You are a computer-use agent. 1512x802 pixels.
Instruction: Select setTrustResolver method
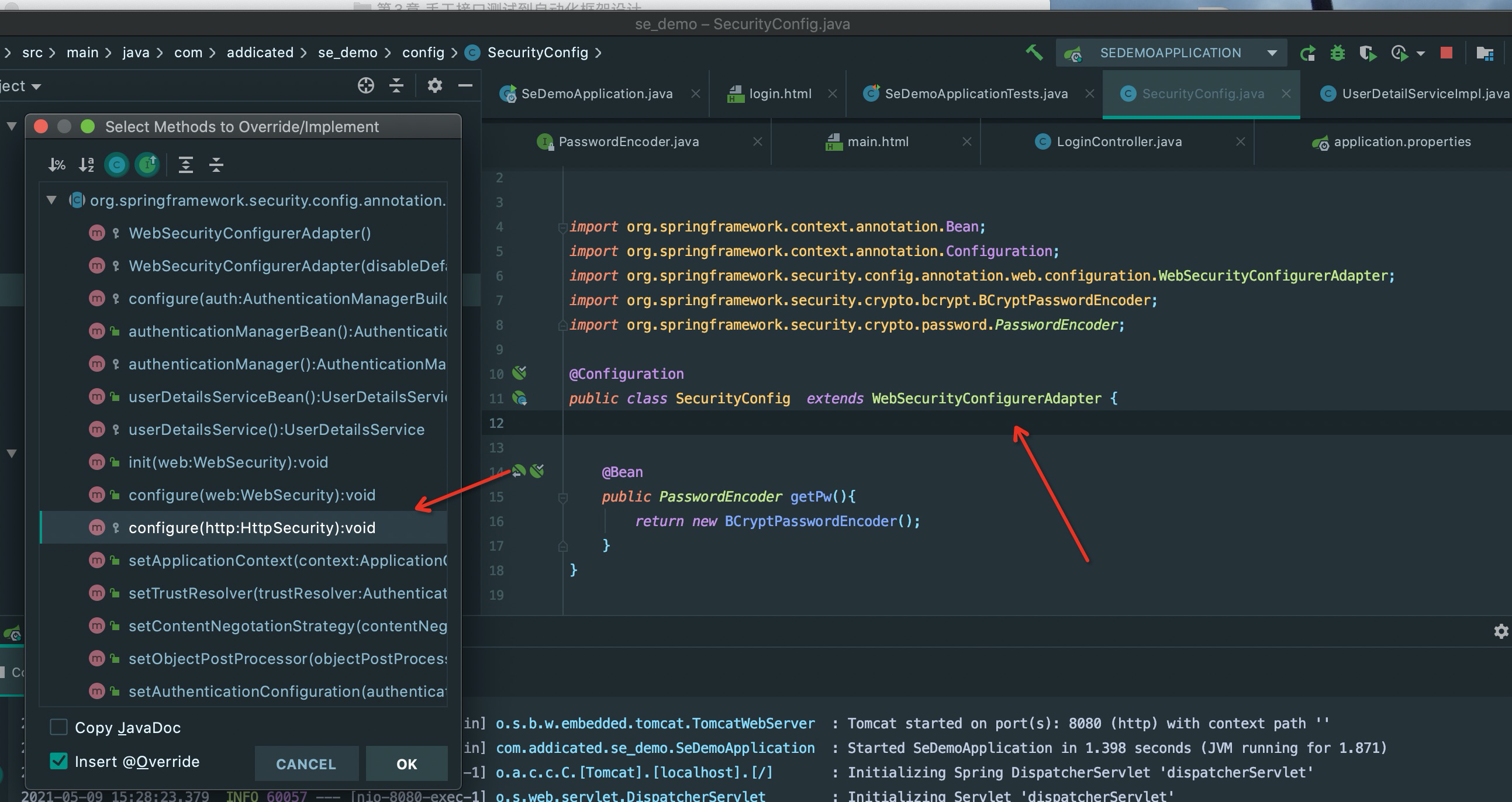244,594
